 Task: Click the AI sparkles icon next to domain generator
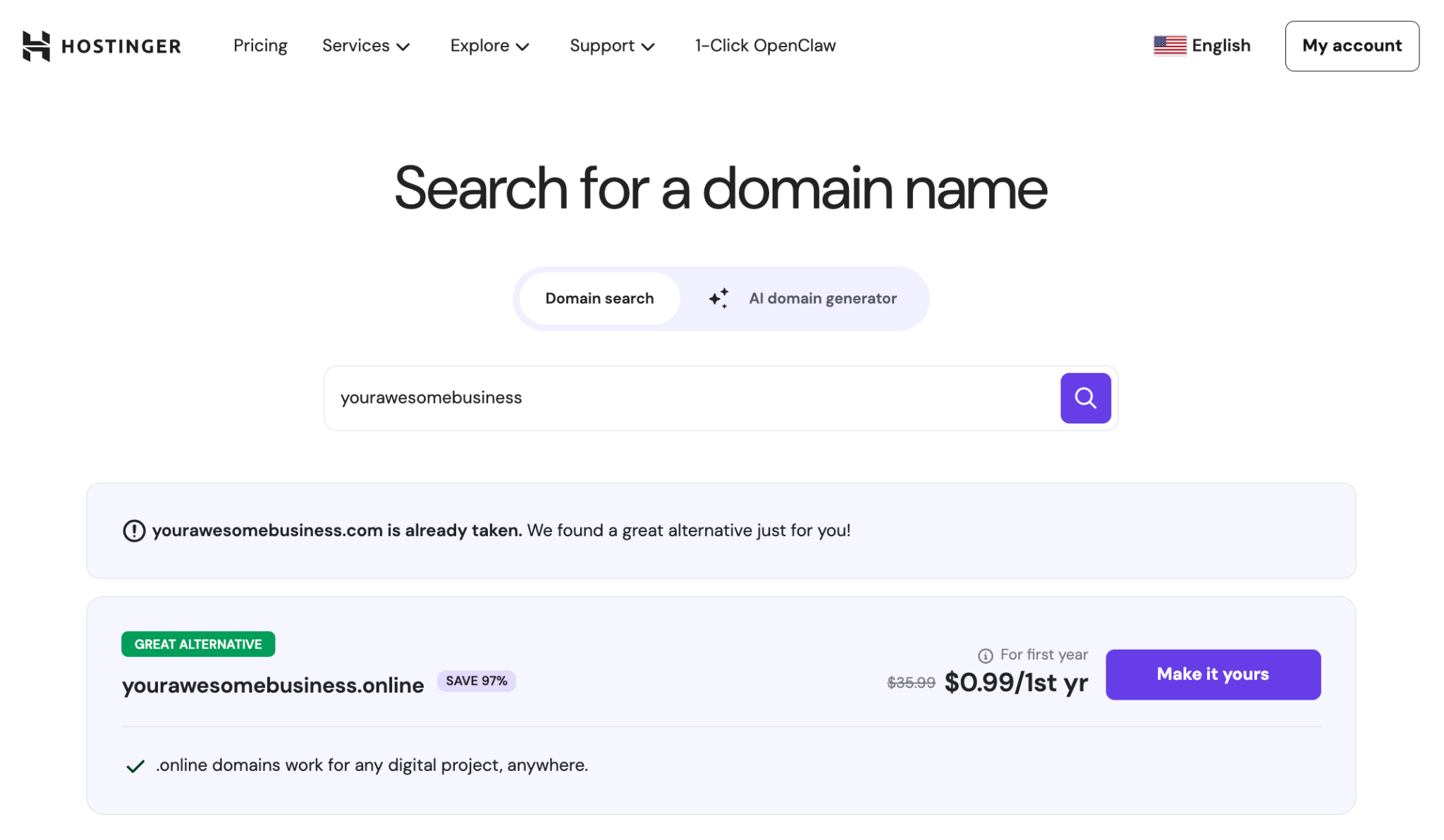[718, 298]
